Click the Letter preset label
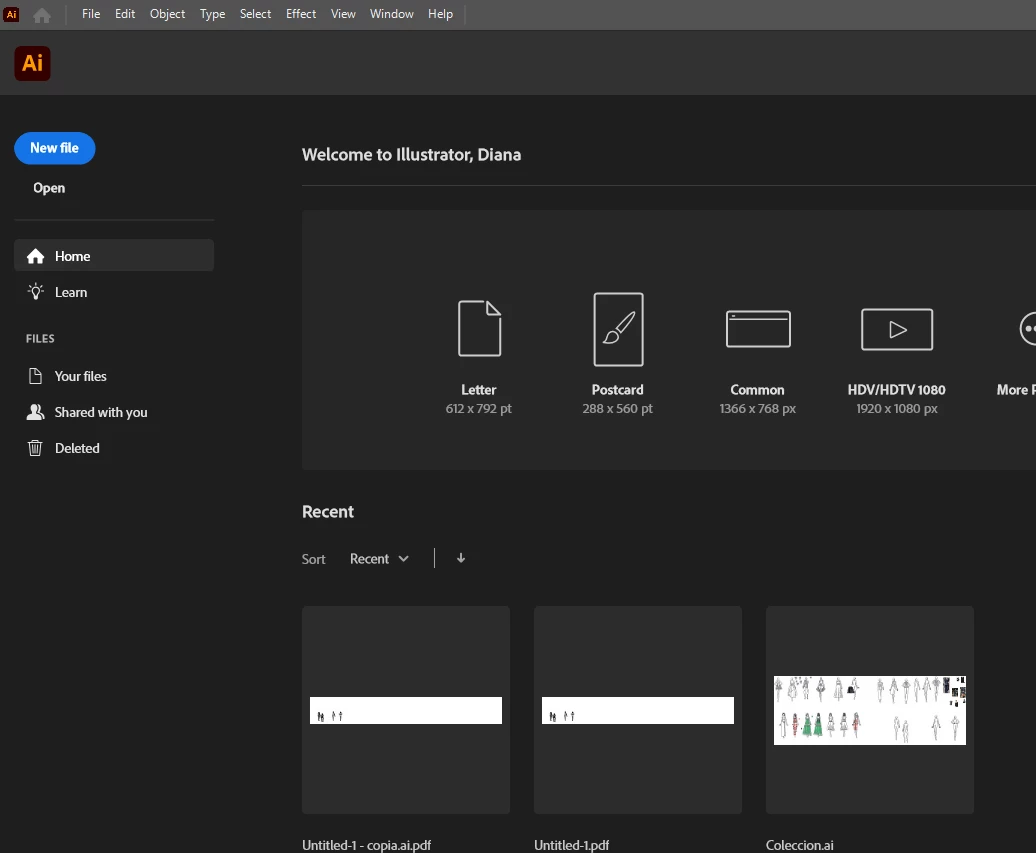1036x853 pixels. tap(479, 390)
